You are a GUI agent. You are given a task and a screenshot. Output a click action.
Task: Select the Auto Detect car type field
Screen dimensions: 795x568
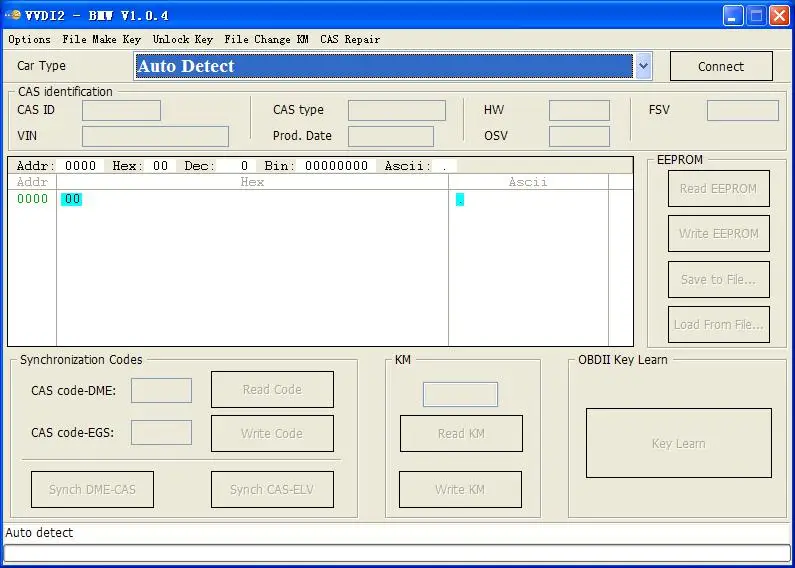point(384,66)
